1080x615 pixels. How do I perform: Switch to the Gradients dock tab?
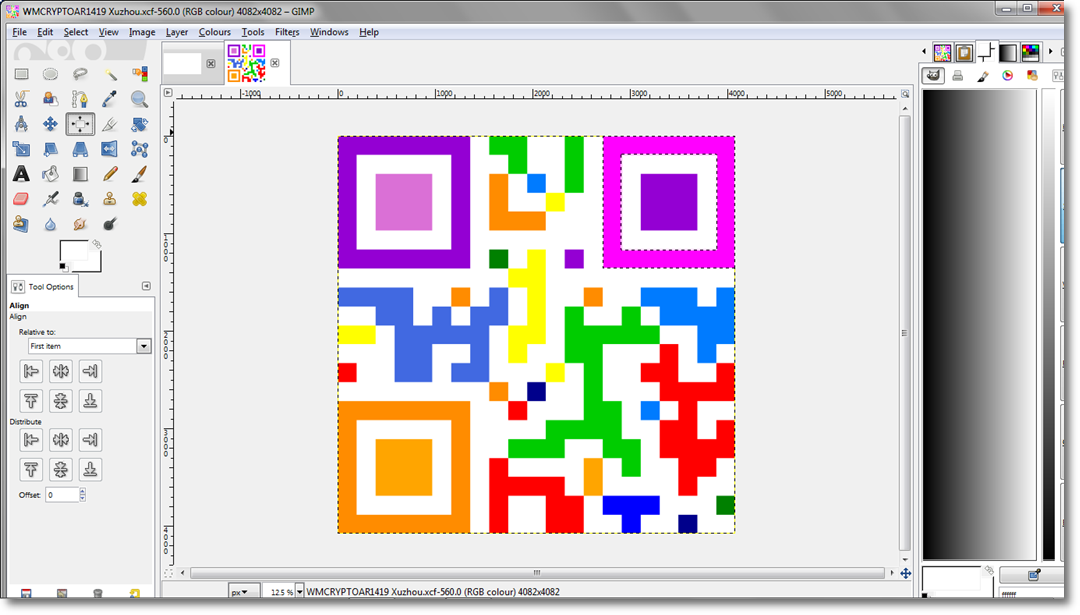coord(1008,52)
